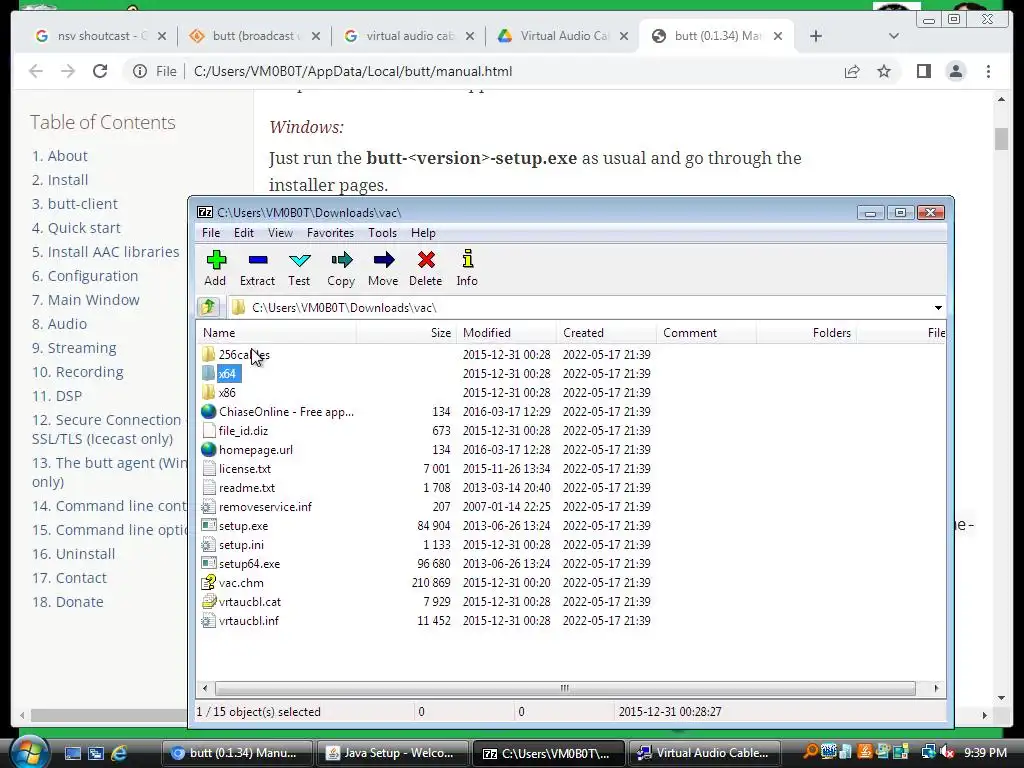The image size is (1024, 768).
Task: Open '5. Install AAC libraries' contents link
Action: pos(105,252)
